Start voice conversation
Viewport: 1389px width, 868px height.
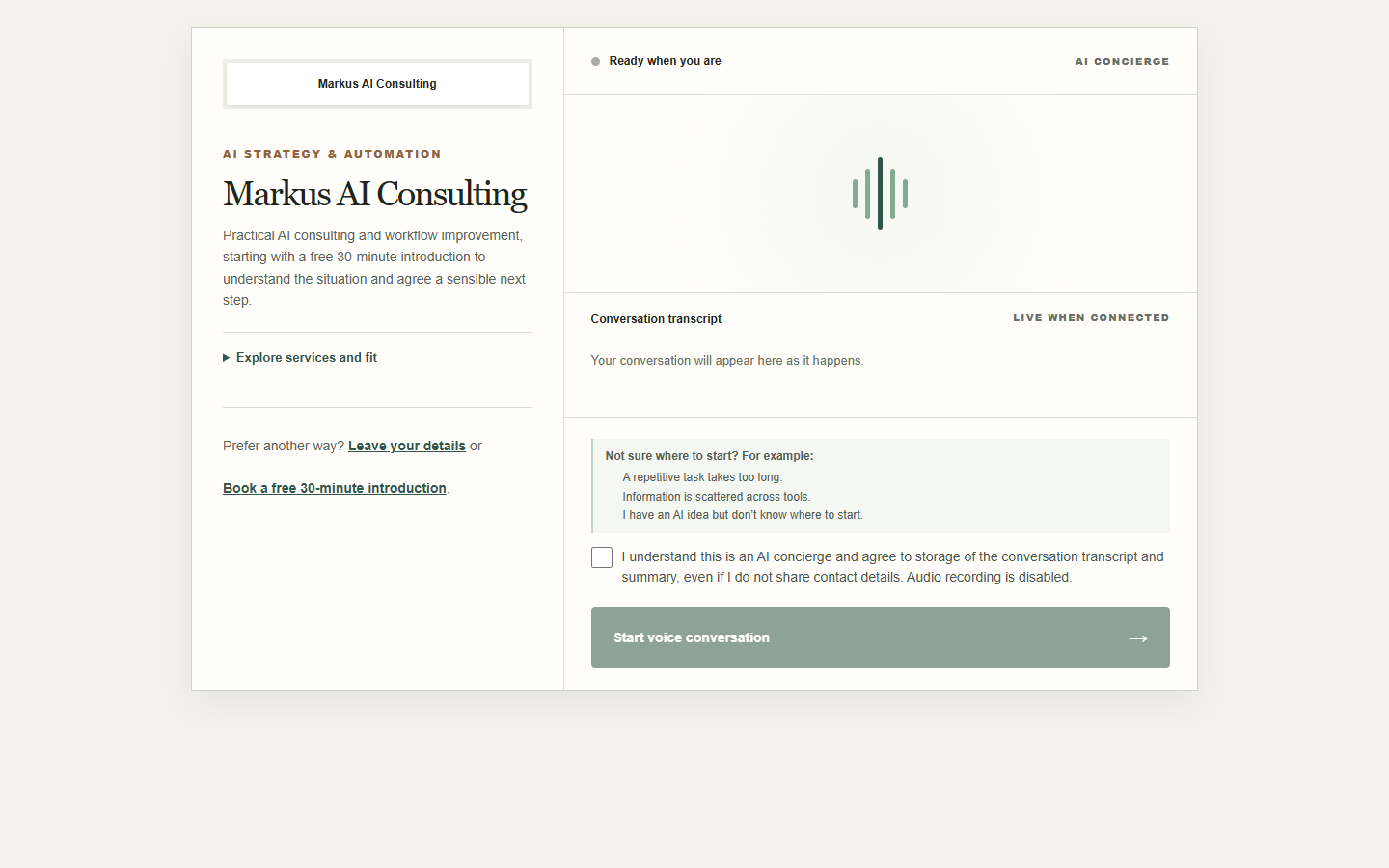[881, 637]
